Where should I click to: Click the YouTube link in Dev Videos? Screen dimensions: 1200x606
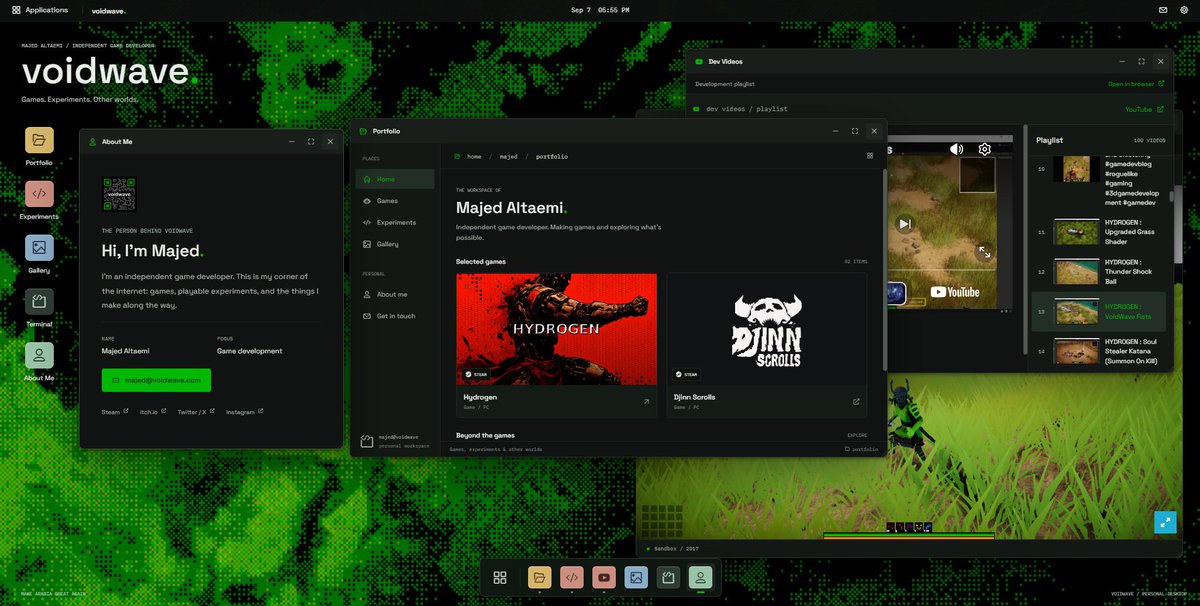[x=1145, y=109]
